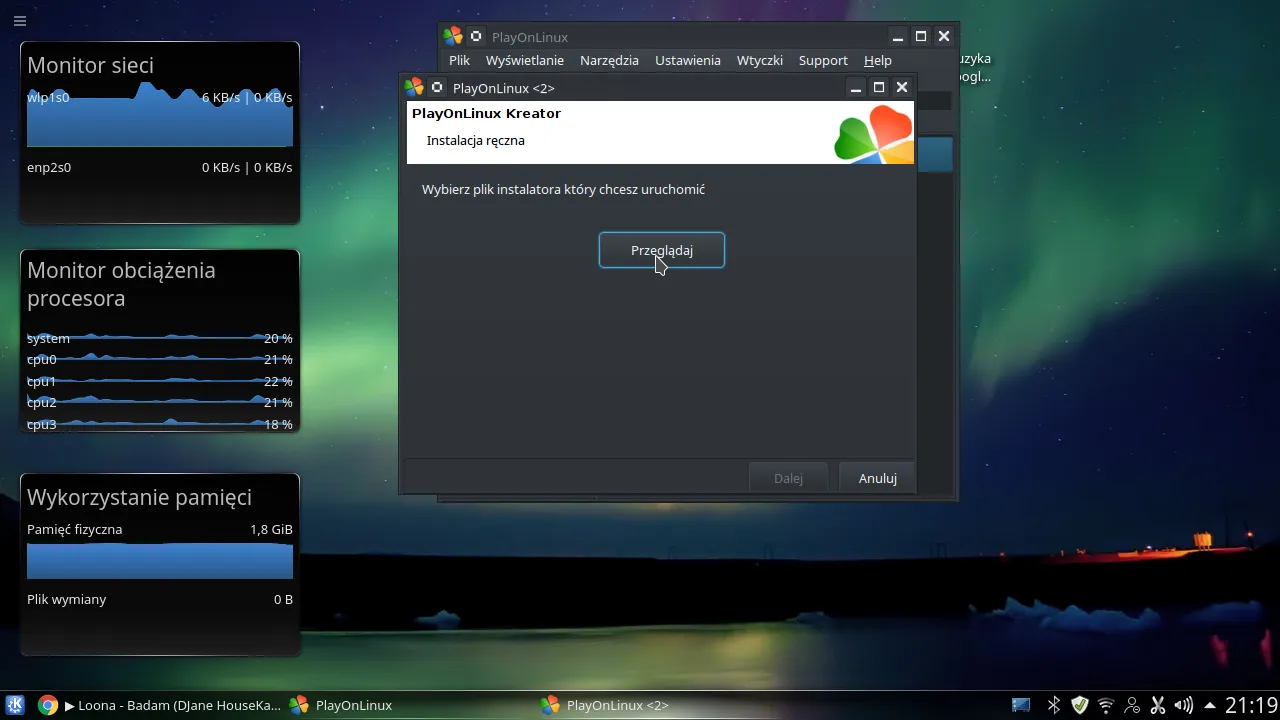This screenshot has width=1280, height=720.
Task: Open the Wi-Fi network tray icon
Action: click(x=1106, y=705)
